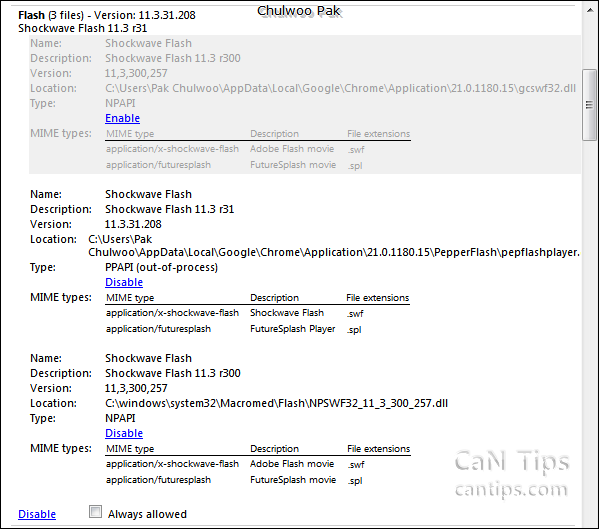Click the version 11.3.31.208 value under PPAPI plugin

(133, 224)
